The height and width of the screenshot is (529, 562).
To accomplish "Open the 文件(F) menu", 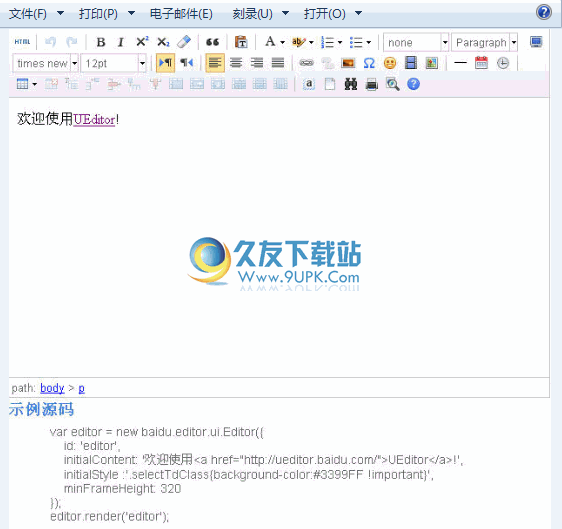I will [x=36, y=14].
